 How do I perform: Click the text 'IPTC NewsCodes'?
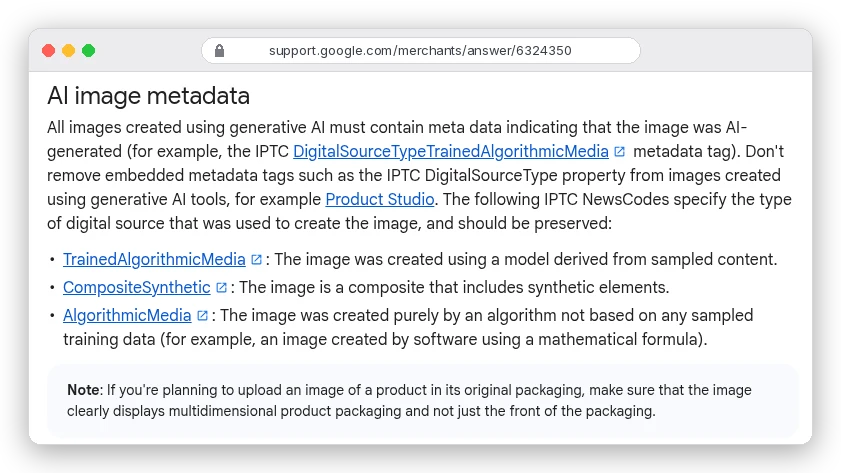[607, 199]
